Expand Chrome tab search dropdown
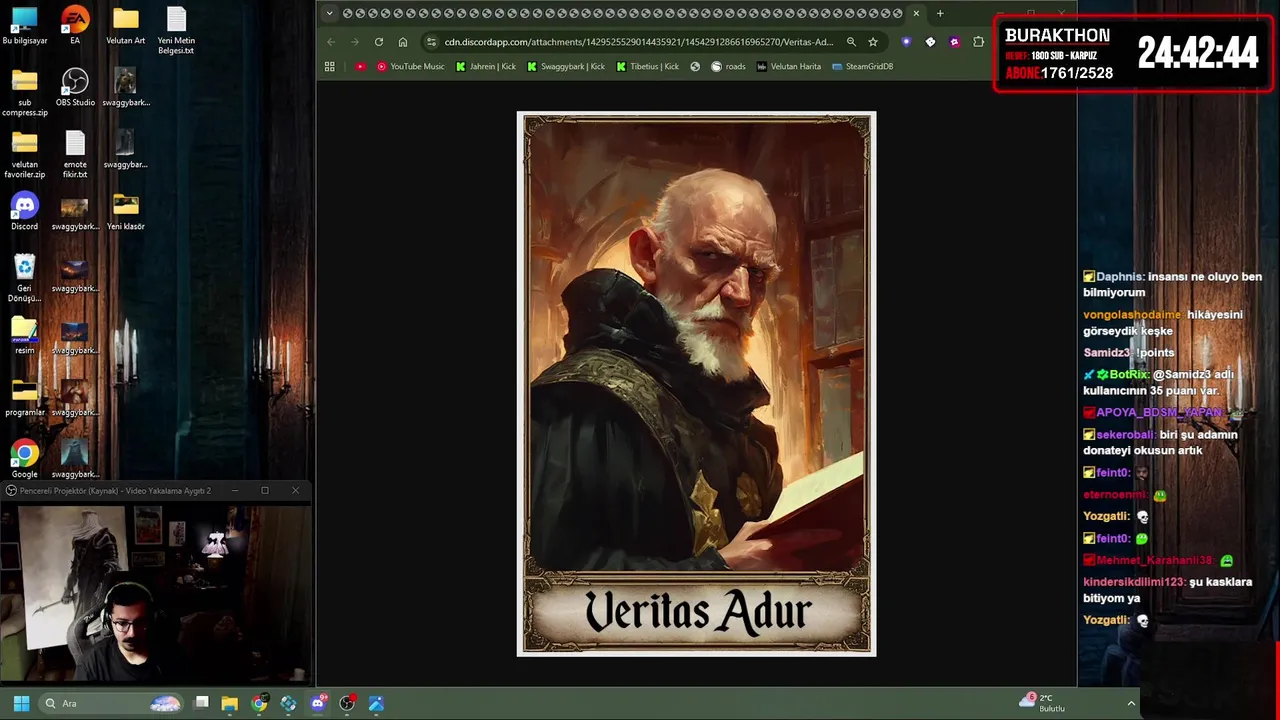The height and width of the screenshot is (720, 1280). [330, 13]
